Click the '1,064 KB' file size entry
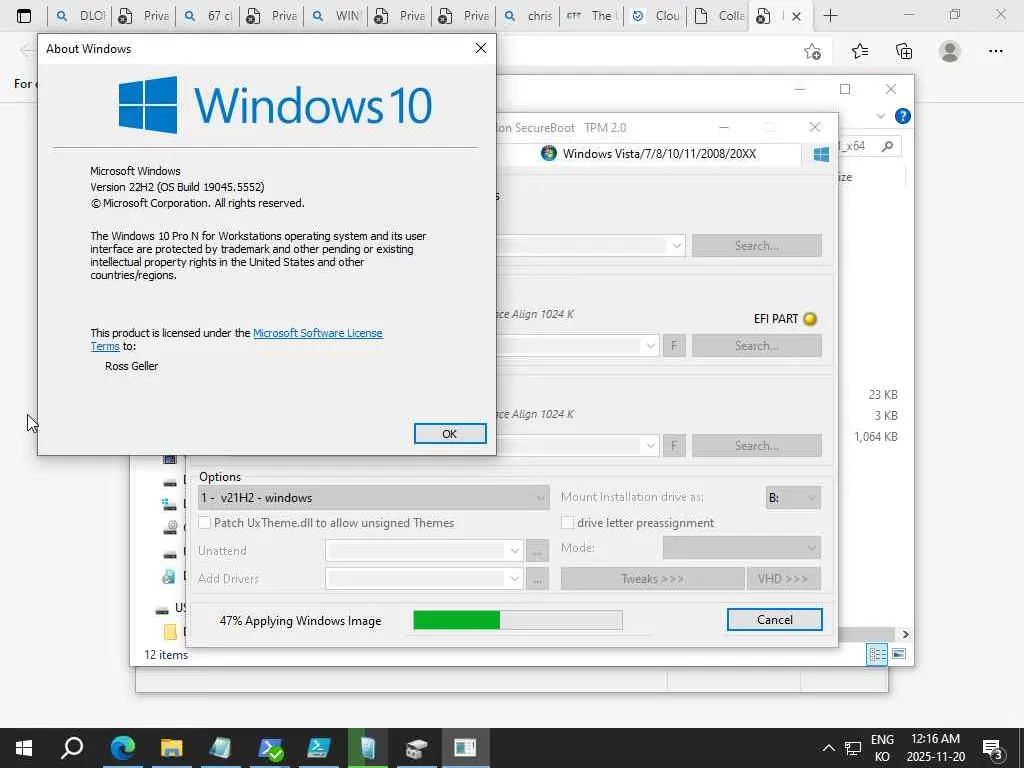The height and width of the screenshot is (768, 1024). [x=876, y=436]
